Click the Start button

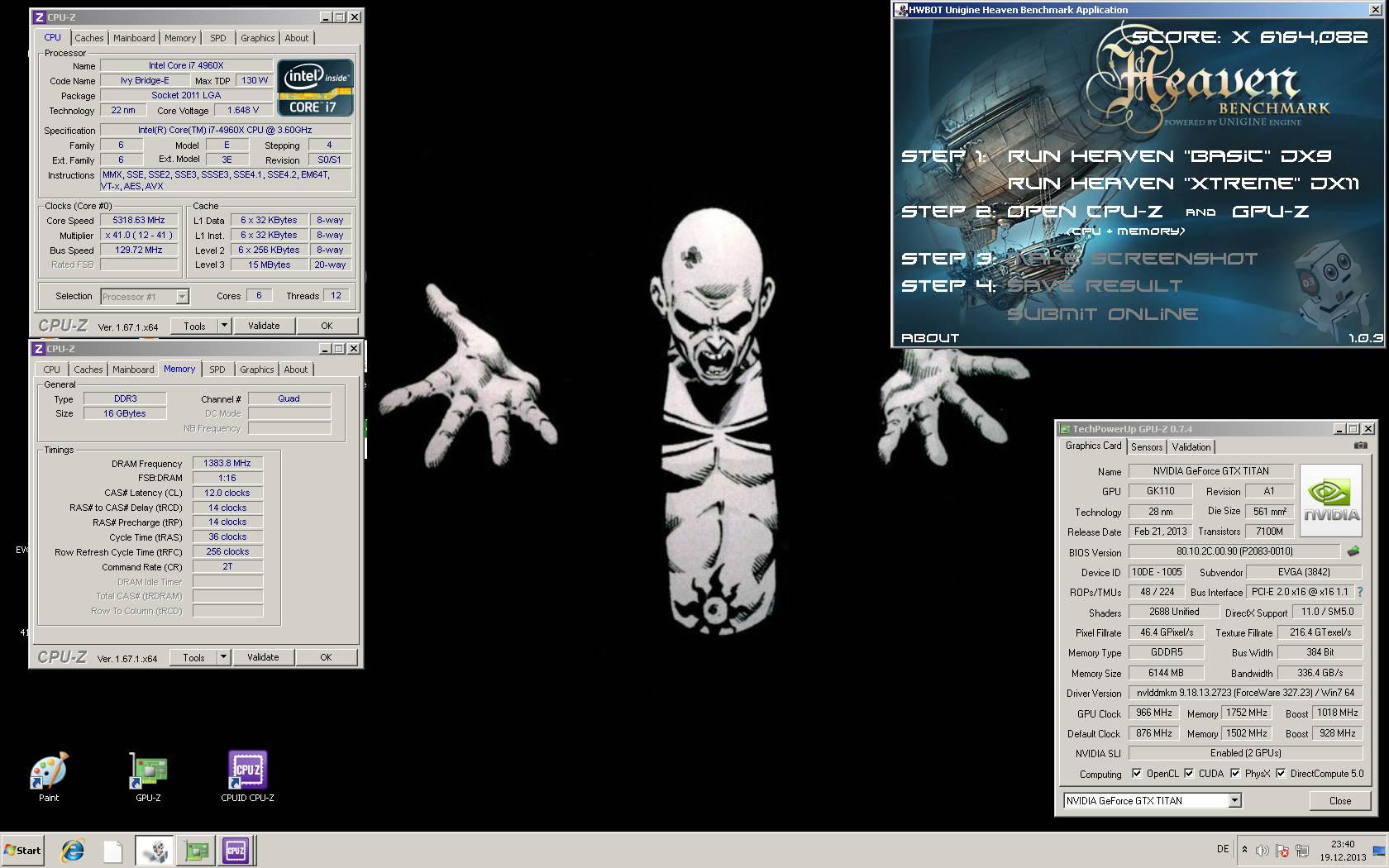tap(23, 850)
